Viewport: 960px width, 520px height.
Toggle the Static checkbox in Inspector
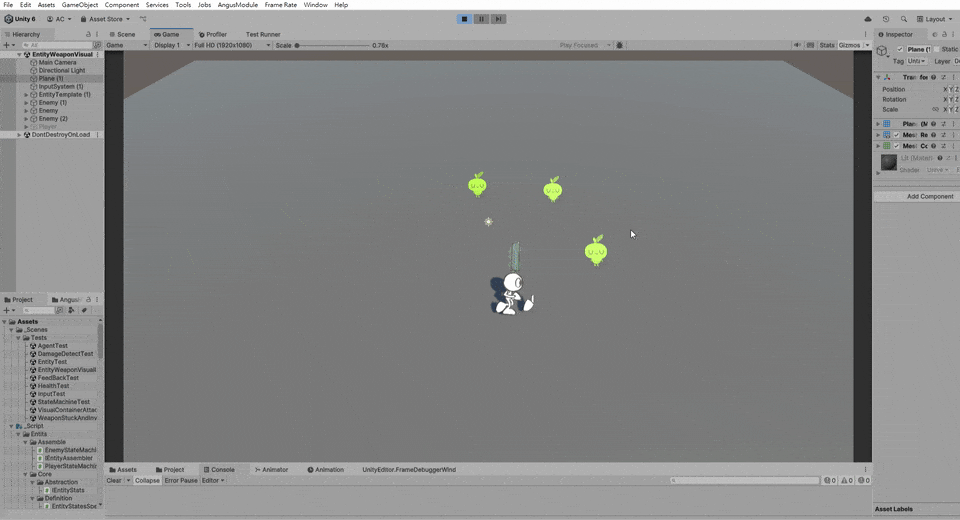tap(937, 50)
